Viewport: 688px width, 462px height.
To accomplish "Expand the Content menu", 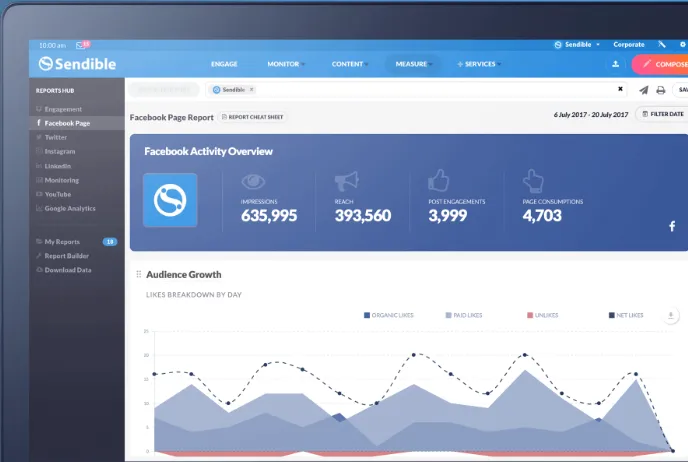I will click(x=350, y=64).
